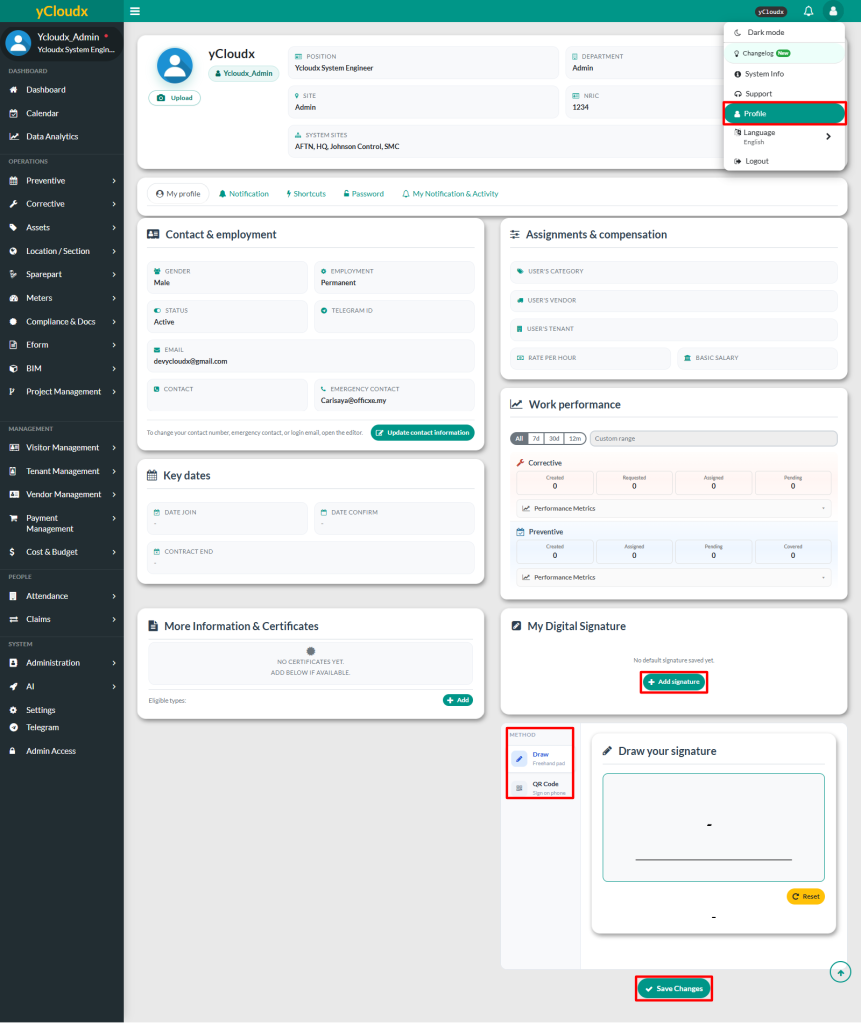Click the Contact & employment card icon
This screenshot has height=1024, width=861.
tap(153, 234)
